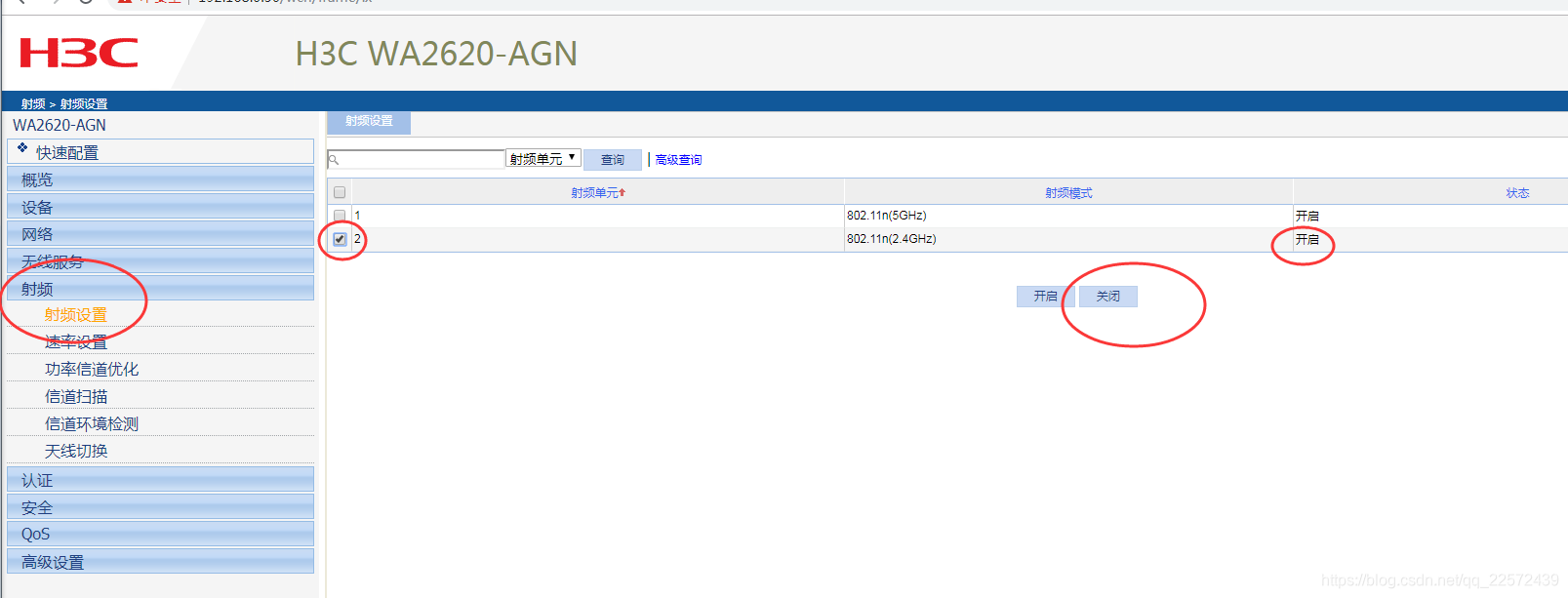Expand the 概览 menu section
This screenshot has height=598, width=1568.
pyautogui.click(x=161, y=179)
